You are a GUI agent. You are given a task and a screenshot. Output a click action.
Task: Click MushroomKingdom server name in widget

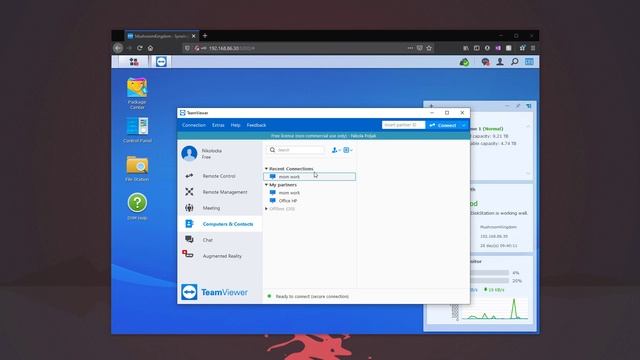pyautogui.click(x=498, y=227)
